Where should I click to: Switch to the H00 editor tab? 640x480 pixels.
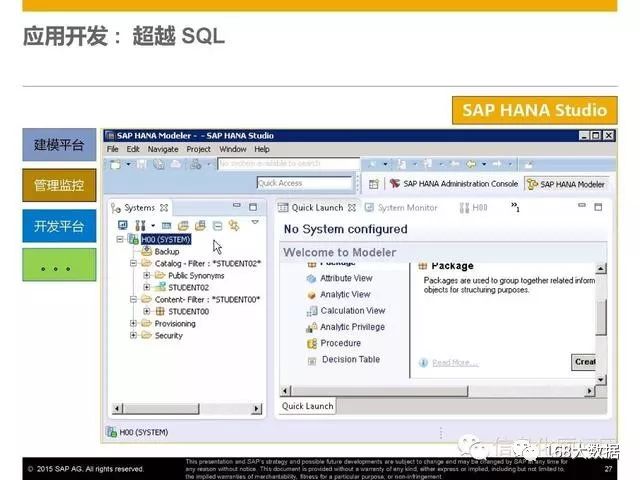473,208
